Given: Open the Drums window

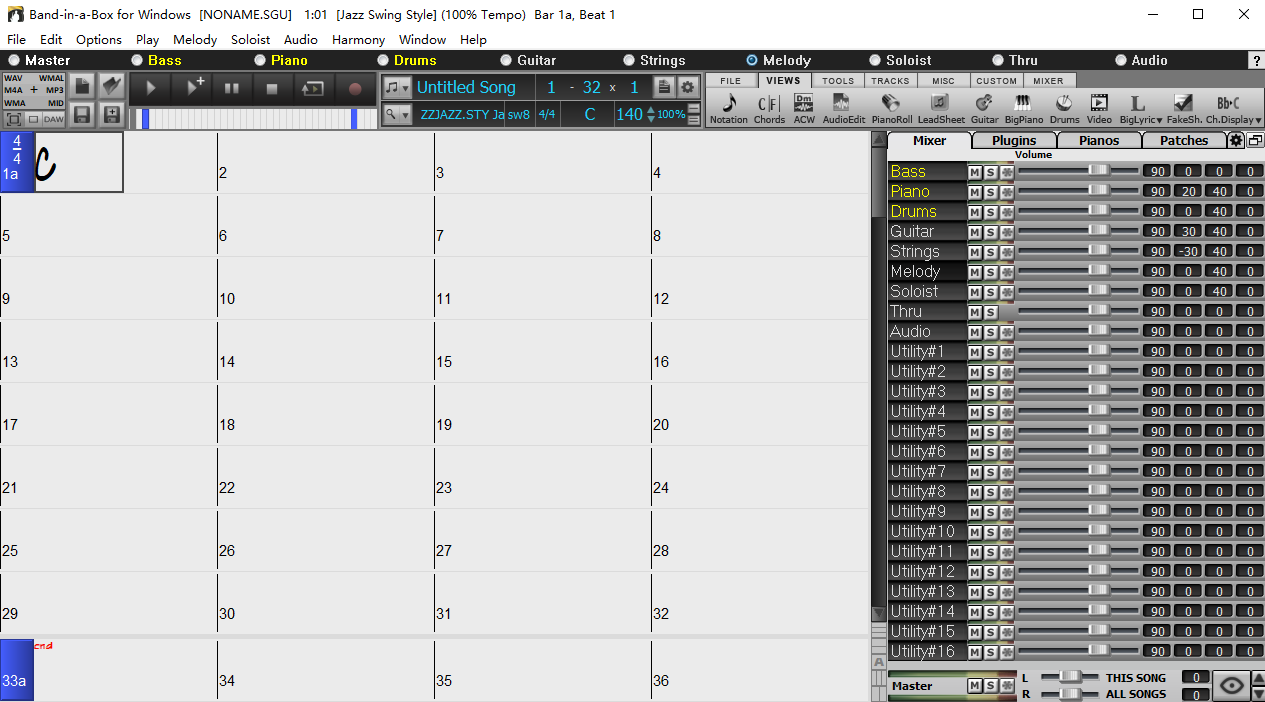Looking at the screenshot, I should [1064, 108].
